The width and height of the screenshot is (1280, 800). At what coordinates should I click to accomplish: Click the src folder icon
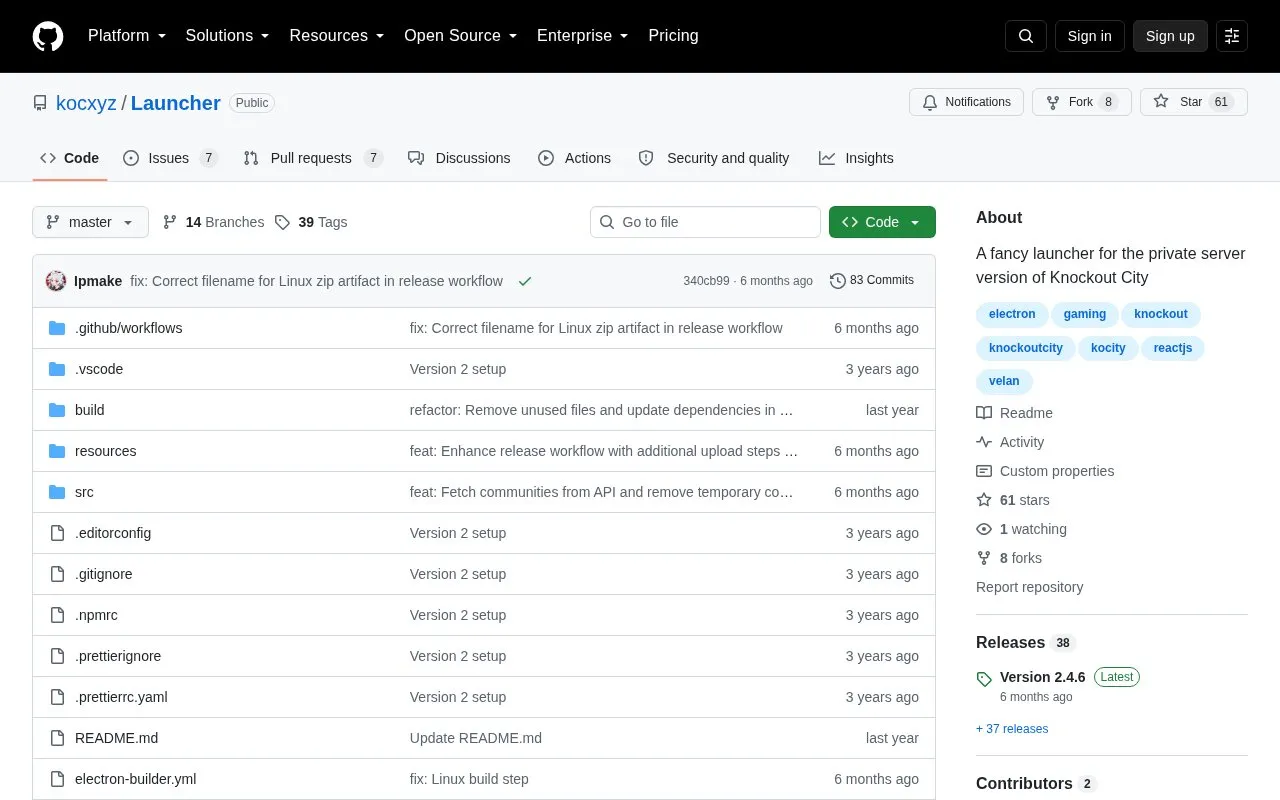(57, 492)
